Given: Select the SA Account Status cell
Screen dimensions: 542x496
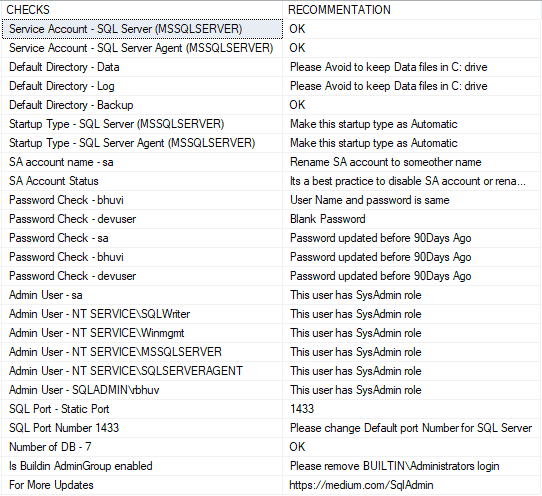Looking at the screenshot, I should pyautogui.click(x=142, y=181).
